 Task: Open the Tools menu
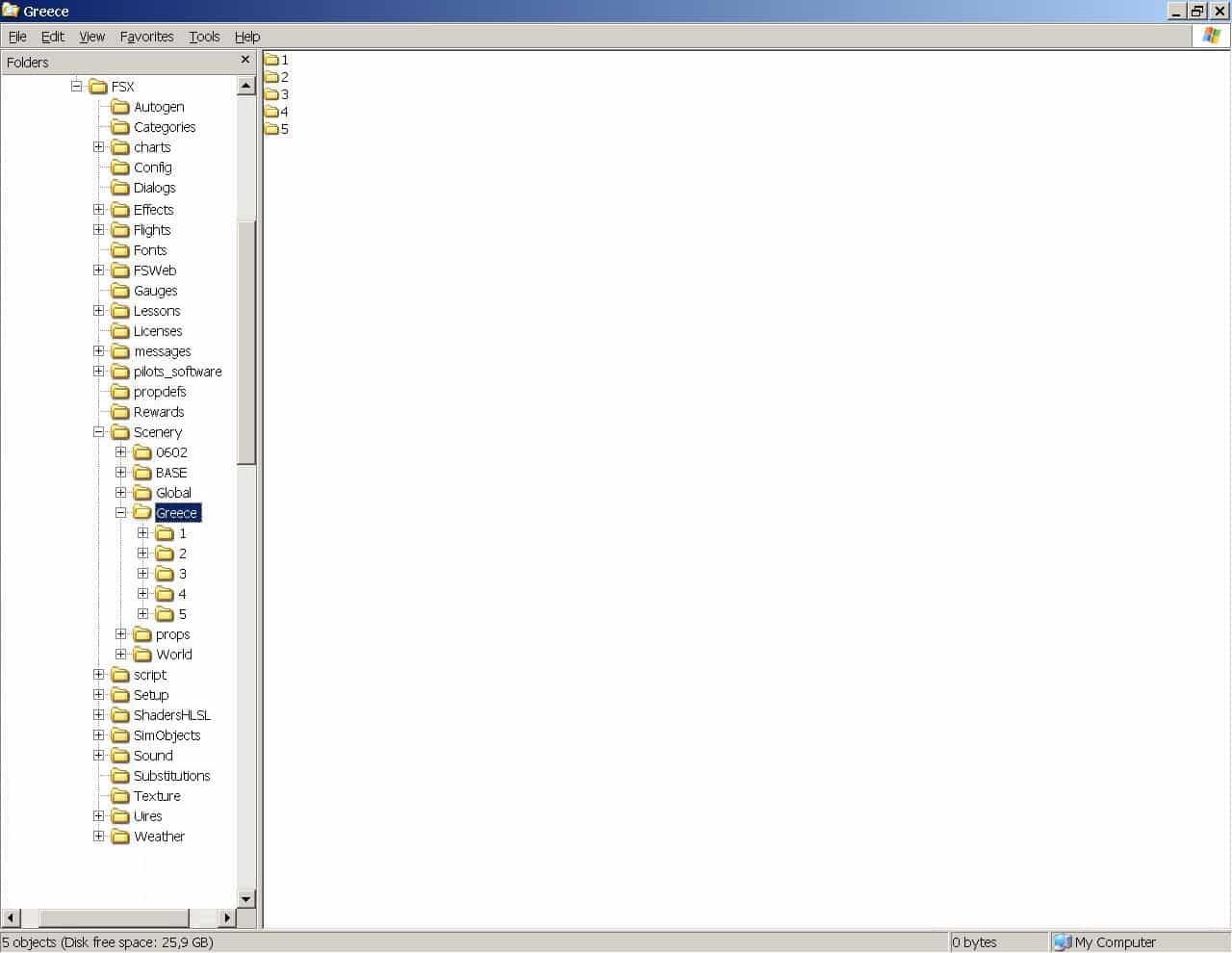click(204, 37)
